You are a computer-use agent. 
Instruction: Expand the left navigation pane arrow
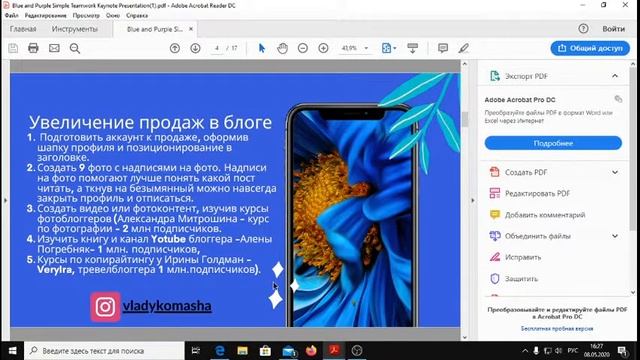tap(5, 200)
